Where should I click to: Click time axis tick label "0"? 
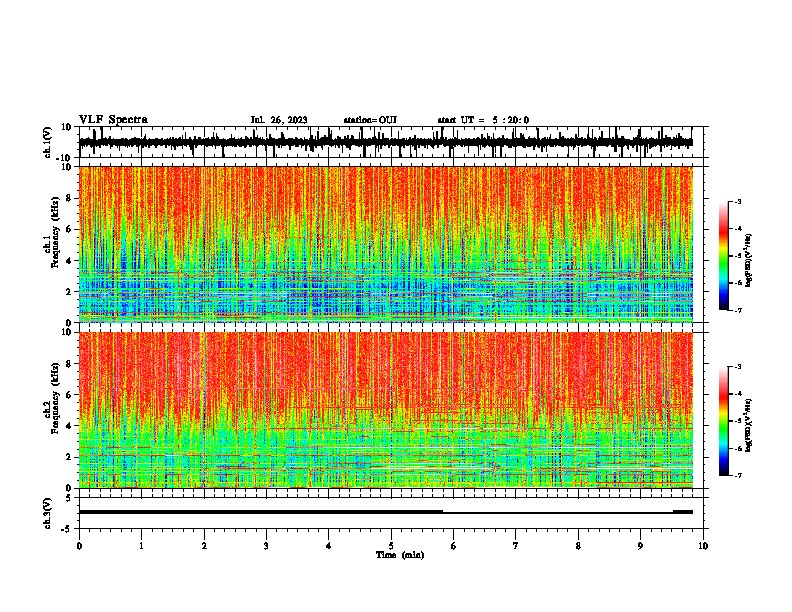pyautogui.click(x=79, y=546)
